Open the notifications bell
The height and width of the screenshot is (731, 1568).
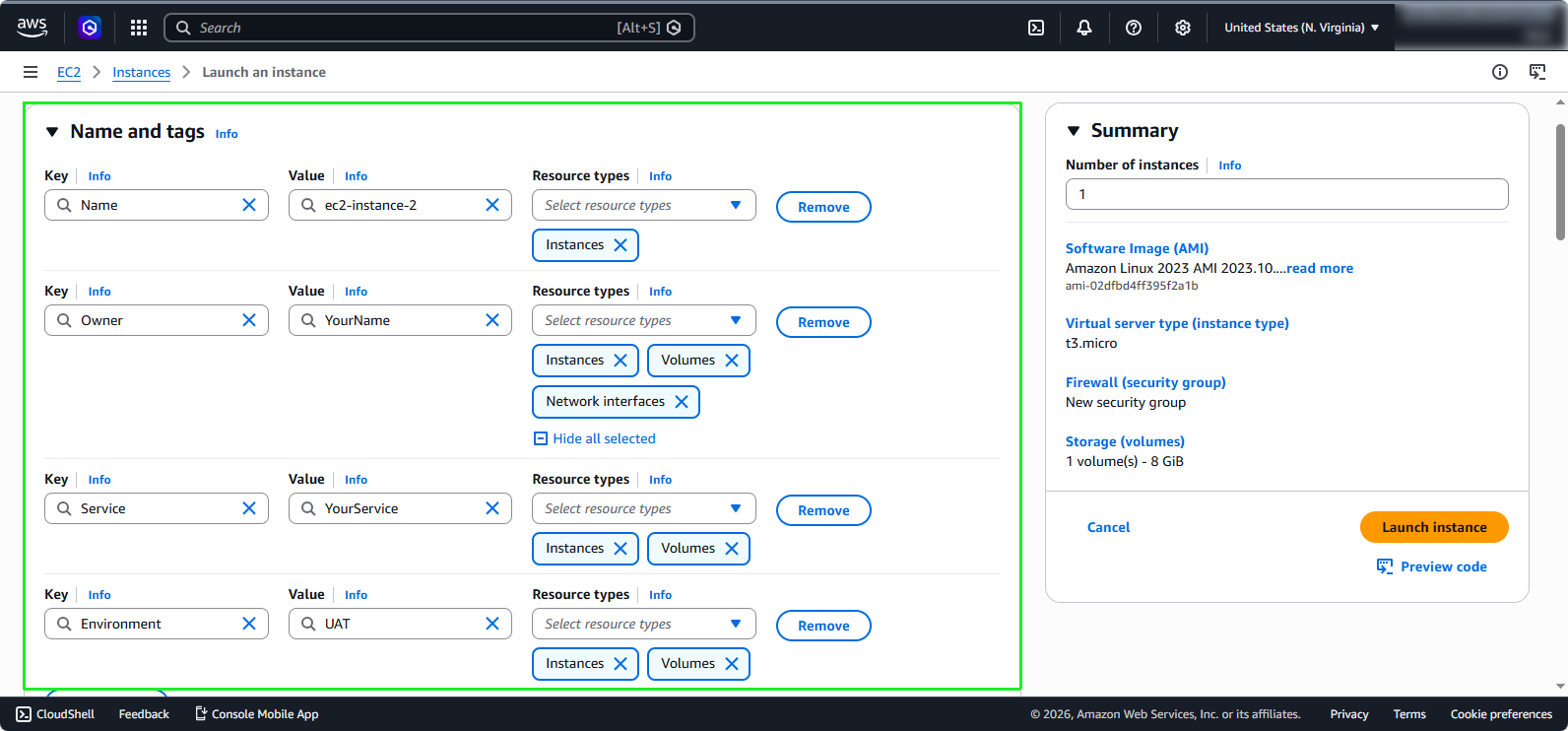1084,28
